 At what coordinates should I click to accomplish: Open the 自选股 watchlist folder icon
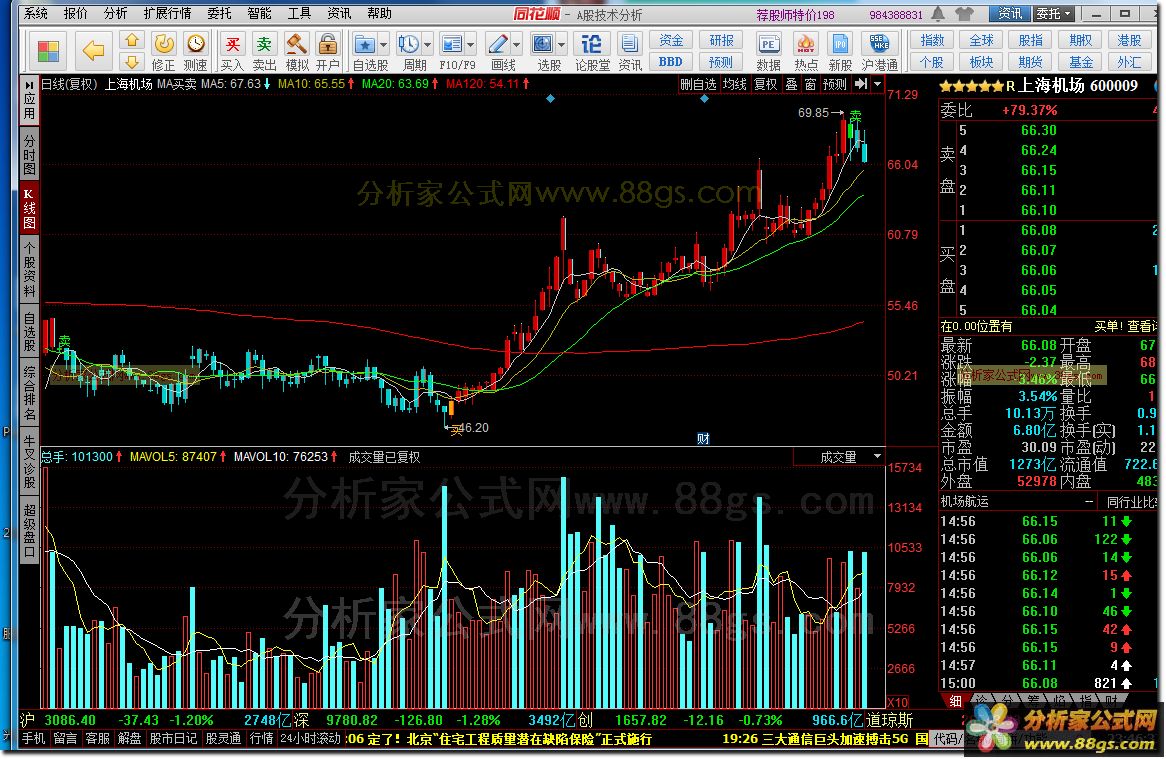(364, 45)
